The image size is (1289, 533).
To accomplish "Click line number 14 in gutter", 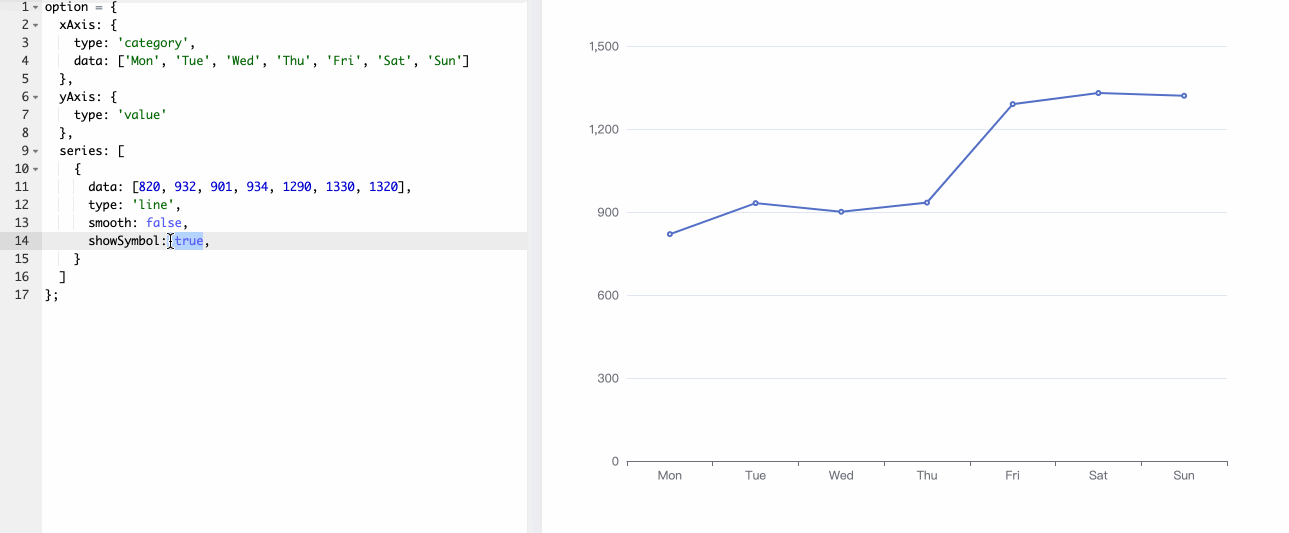I will point(22,241).
